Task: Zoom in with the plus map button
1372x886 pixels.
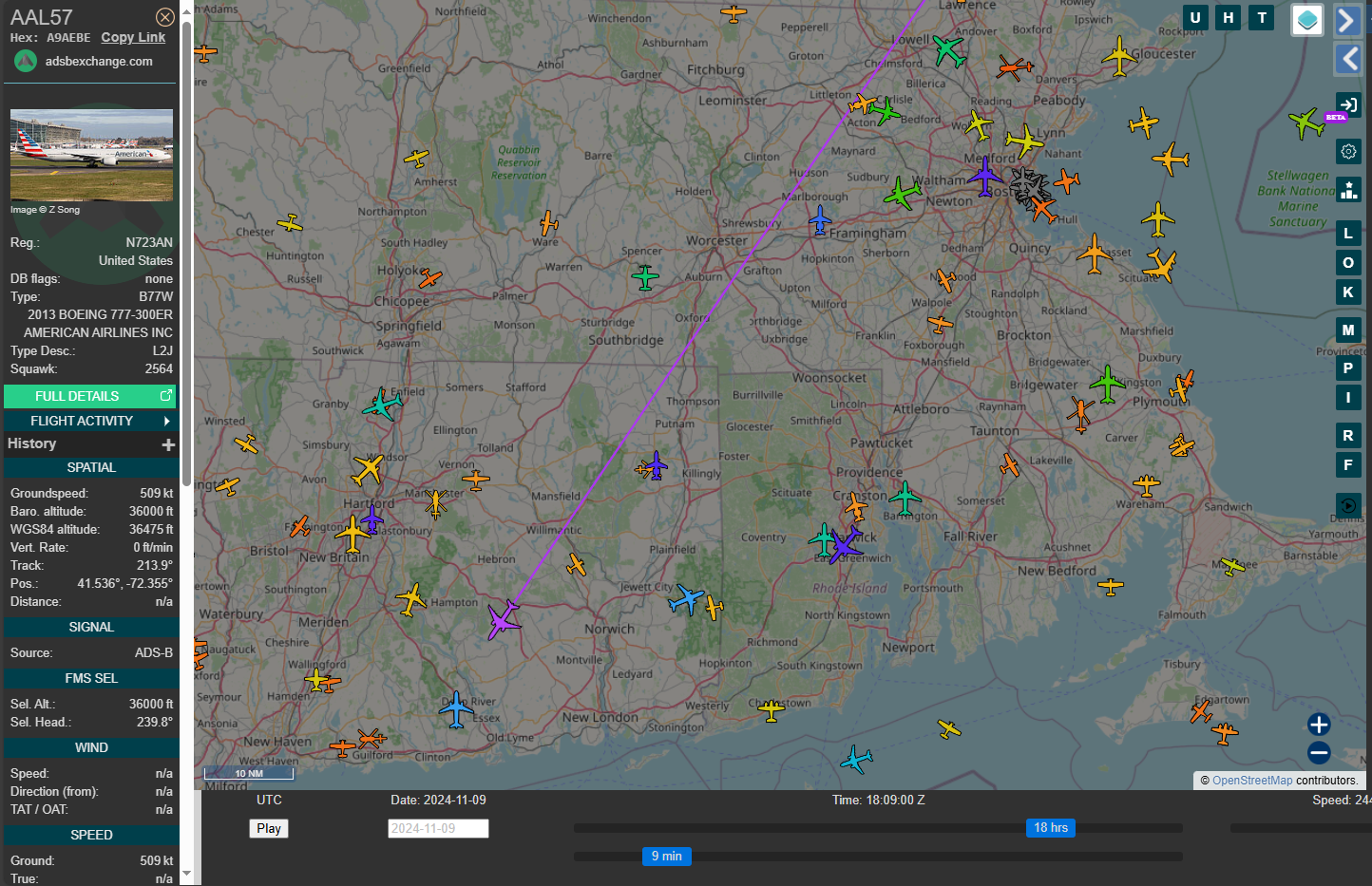Action: tap(1319, 725)
